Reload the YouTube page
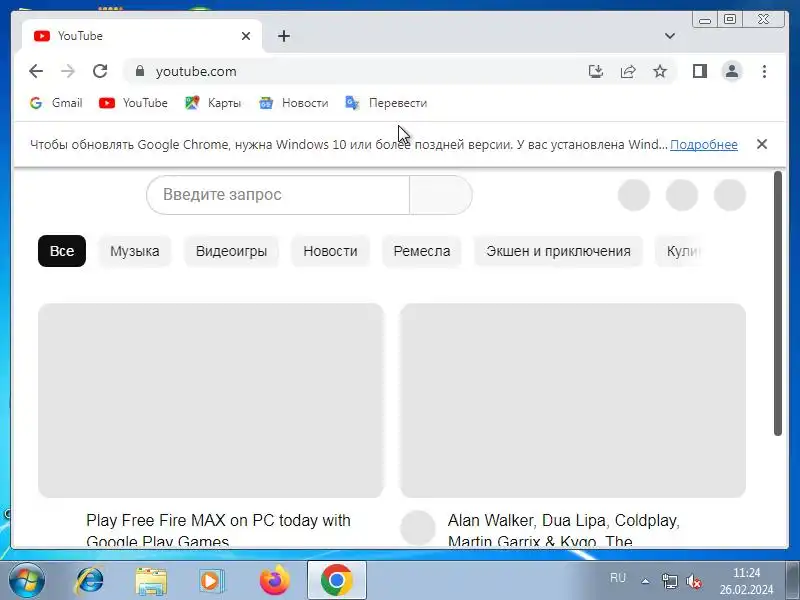Viewport: 800px width, 600px height. pyautogui.click(x=100, y=71)
